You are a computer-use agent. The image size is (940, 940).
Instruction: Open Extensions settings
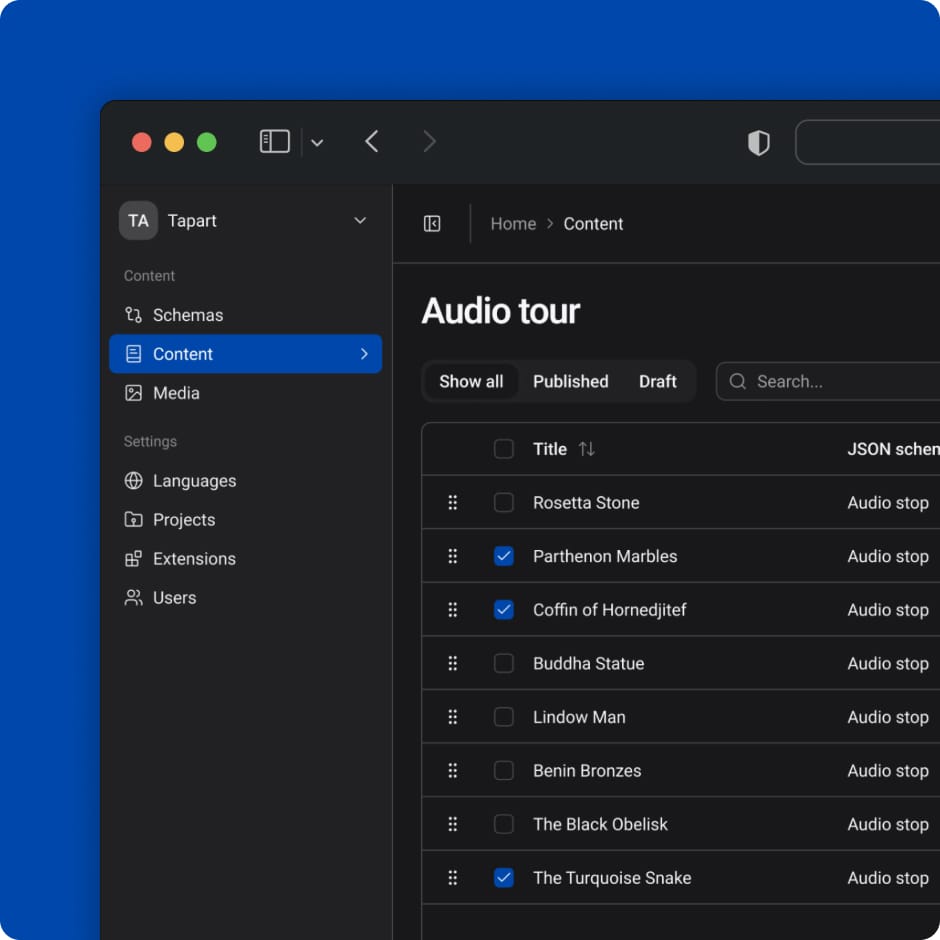click(x=245, y=559)
